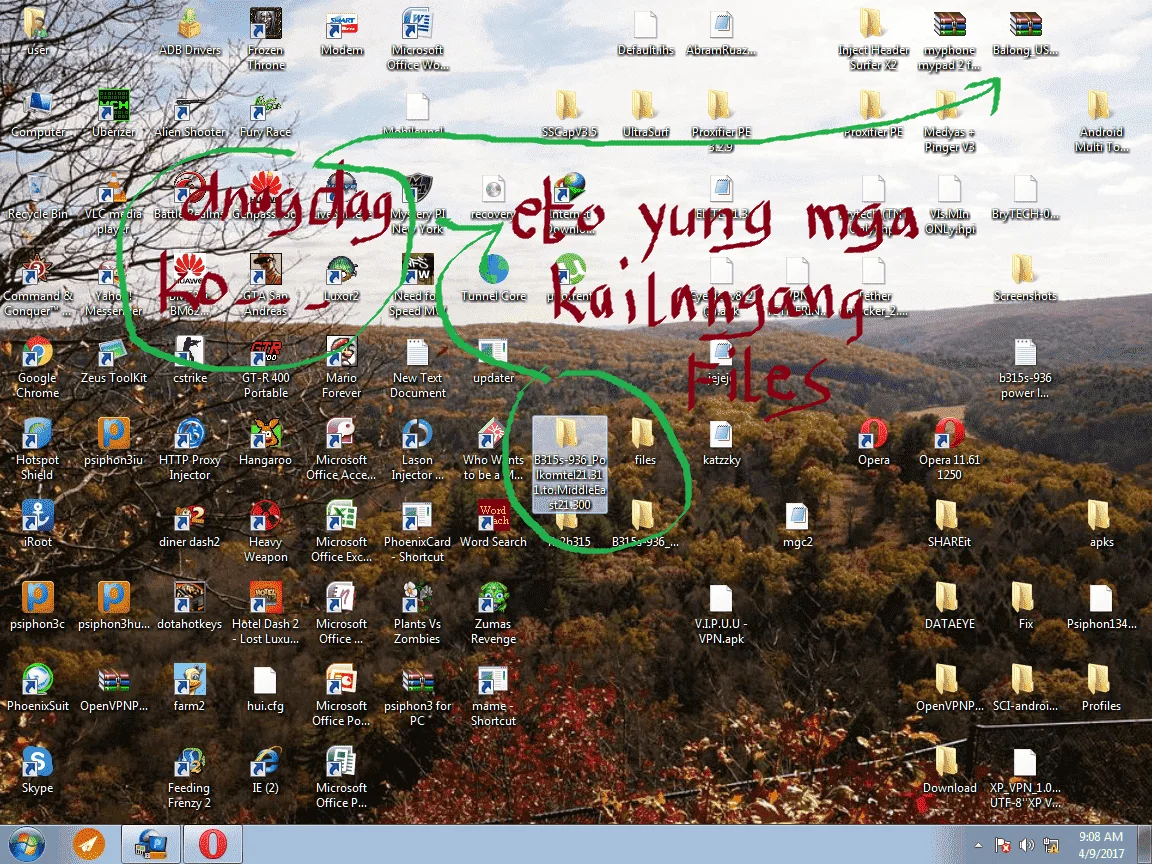Open the Heavy Weapon game icon
The image size is (1152, 864).
tap(265, 532)
